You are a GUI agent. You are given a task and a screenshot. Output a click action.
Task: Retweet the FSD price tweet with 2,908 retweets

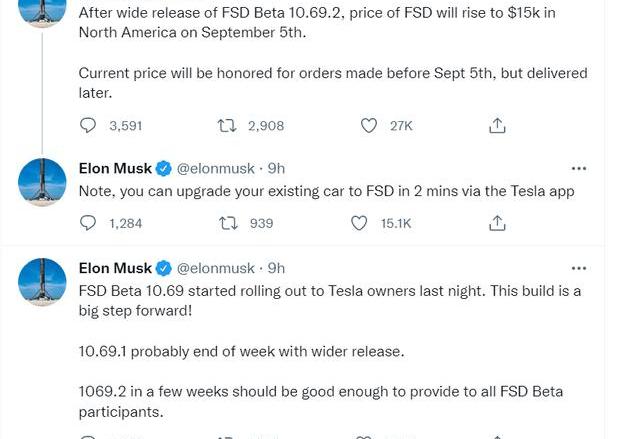click(x=227, y=126)
